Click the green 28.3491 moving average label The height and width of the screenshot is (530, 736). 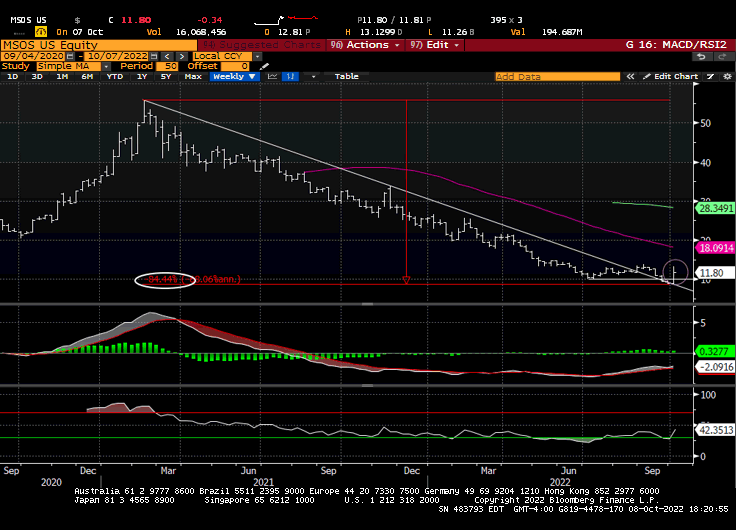coord(716,208)
